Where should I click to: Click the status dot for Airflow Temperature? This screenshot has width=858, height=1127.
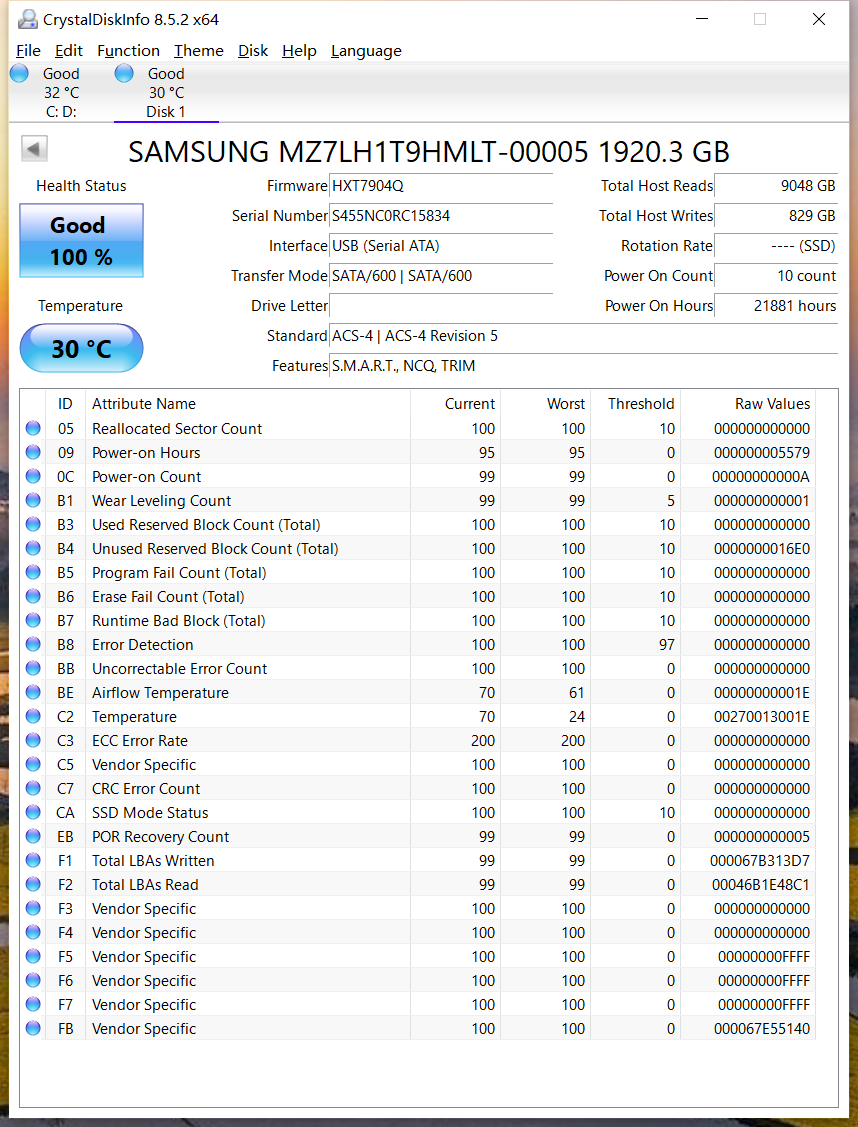coord(33,692)
